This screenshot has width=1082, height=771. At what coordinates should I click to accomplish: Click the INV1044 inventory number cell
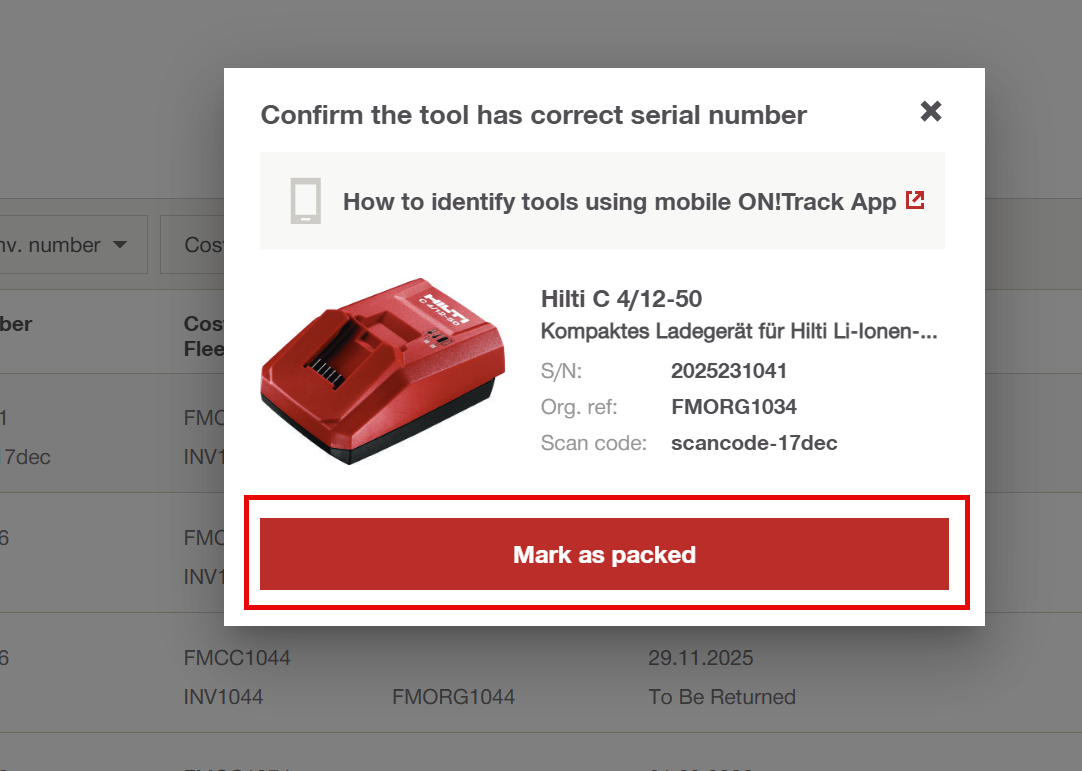coord(223,697)
